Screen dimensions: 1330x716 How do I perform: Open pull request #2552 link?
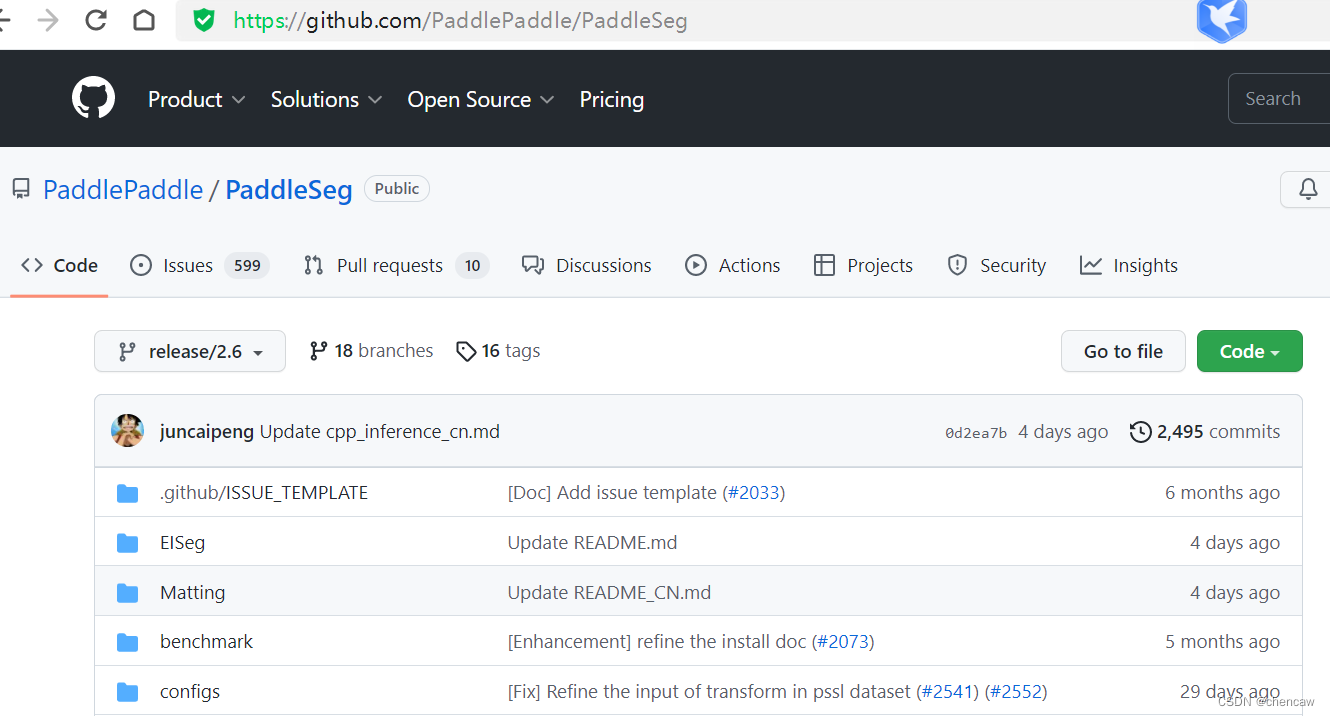[1015, 692]
